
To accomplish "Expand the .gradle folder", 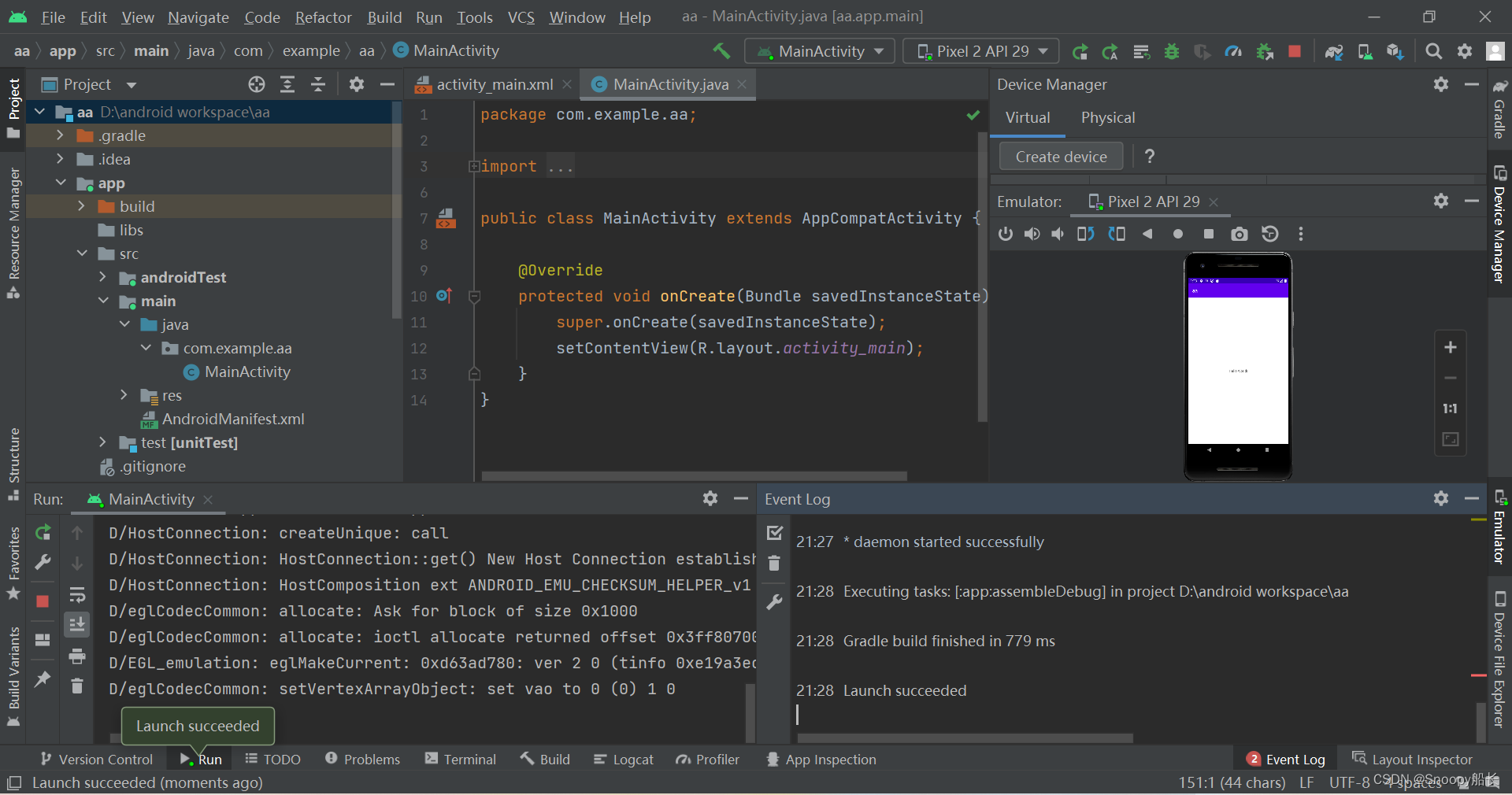I will point(60,135).
